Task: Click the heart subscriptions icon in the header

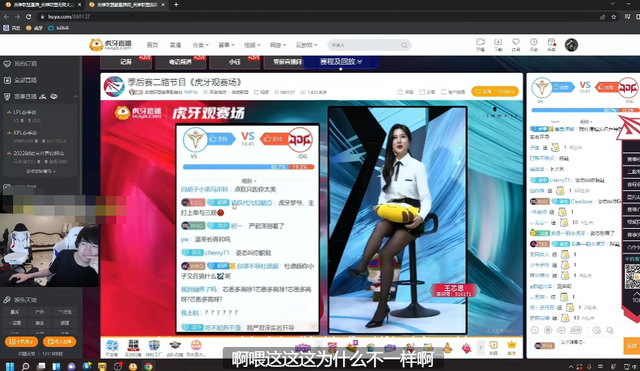Action: click(516, 44)
